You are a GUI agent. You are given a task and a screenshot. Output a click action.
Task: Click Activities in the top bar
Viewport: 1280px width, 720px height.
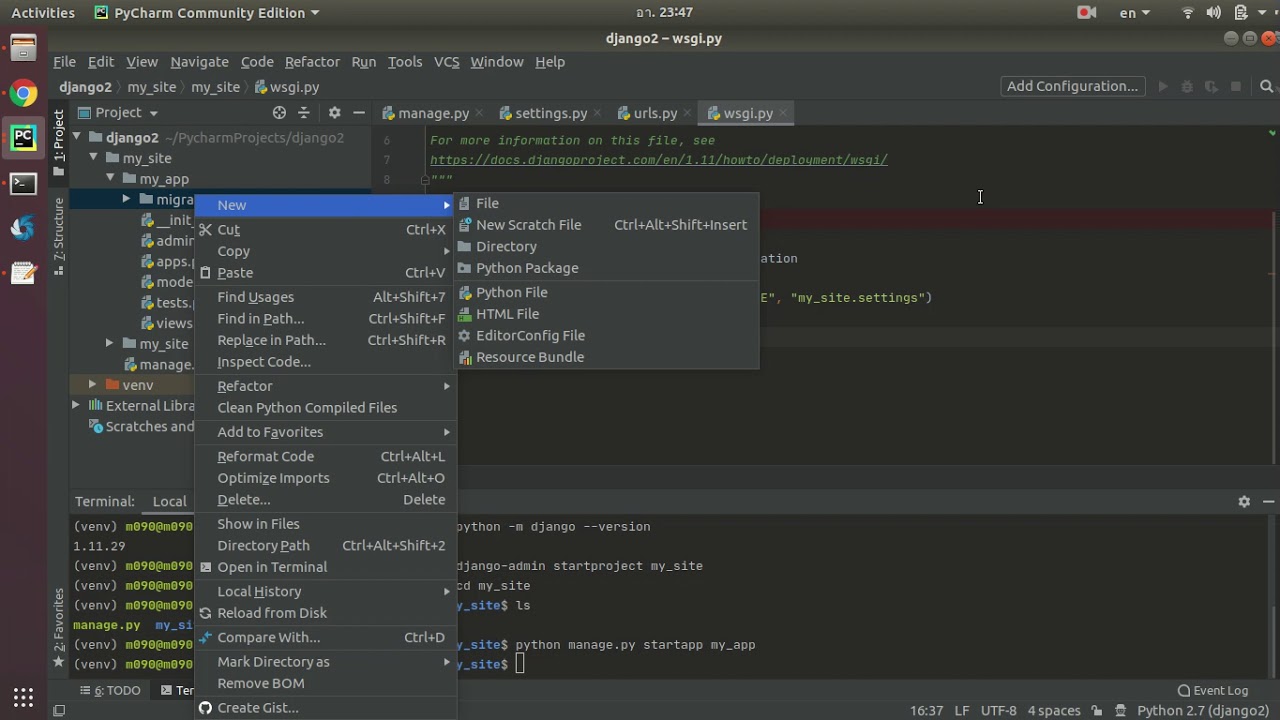coord(43,13)
